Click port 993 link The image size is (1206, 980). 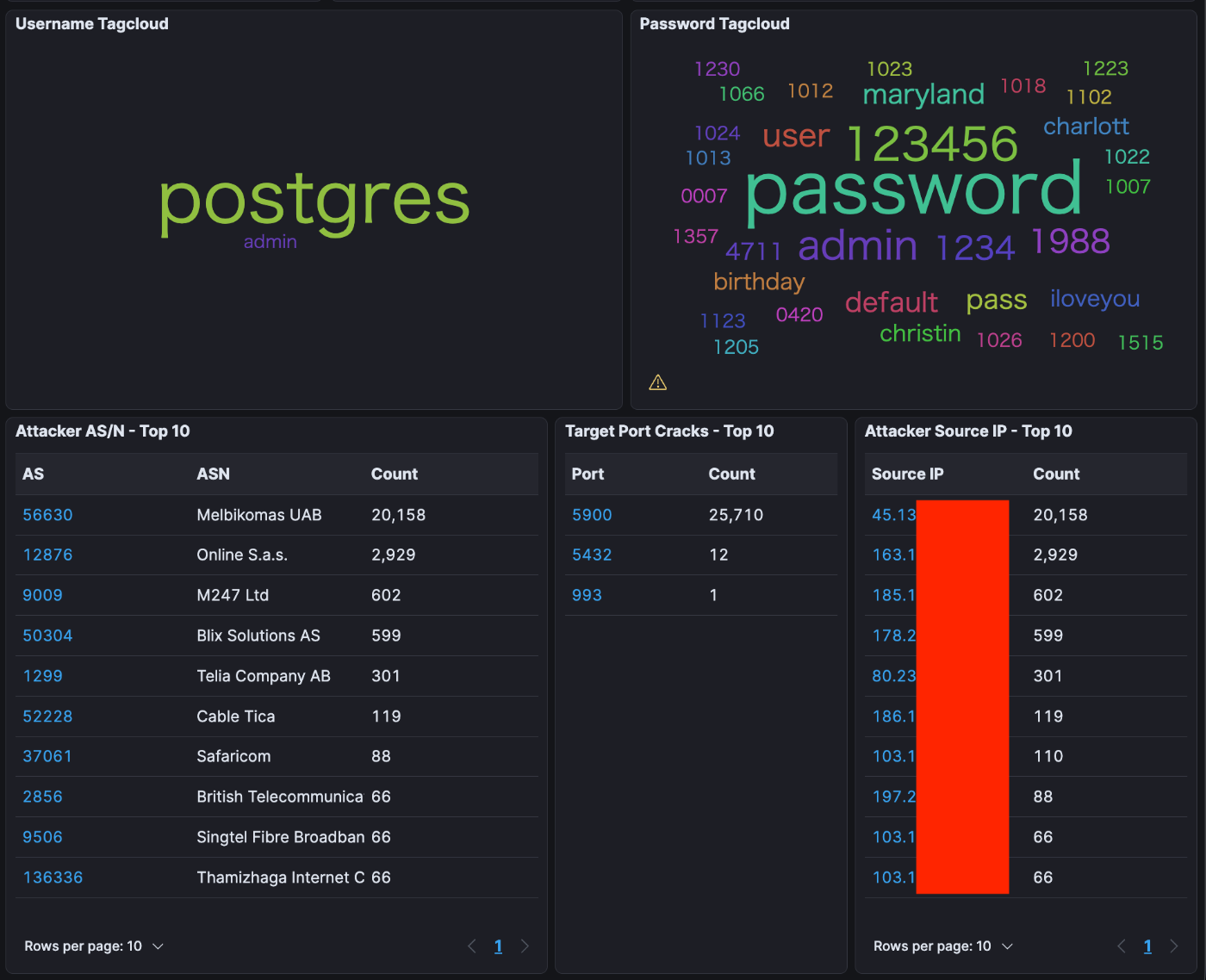[587, 595]
